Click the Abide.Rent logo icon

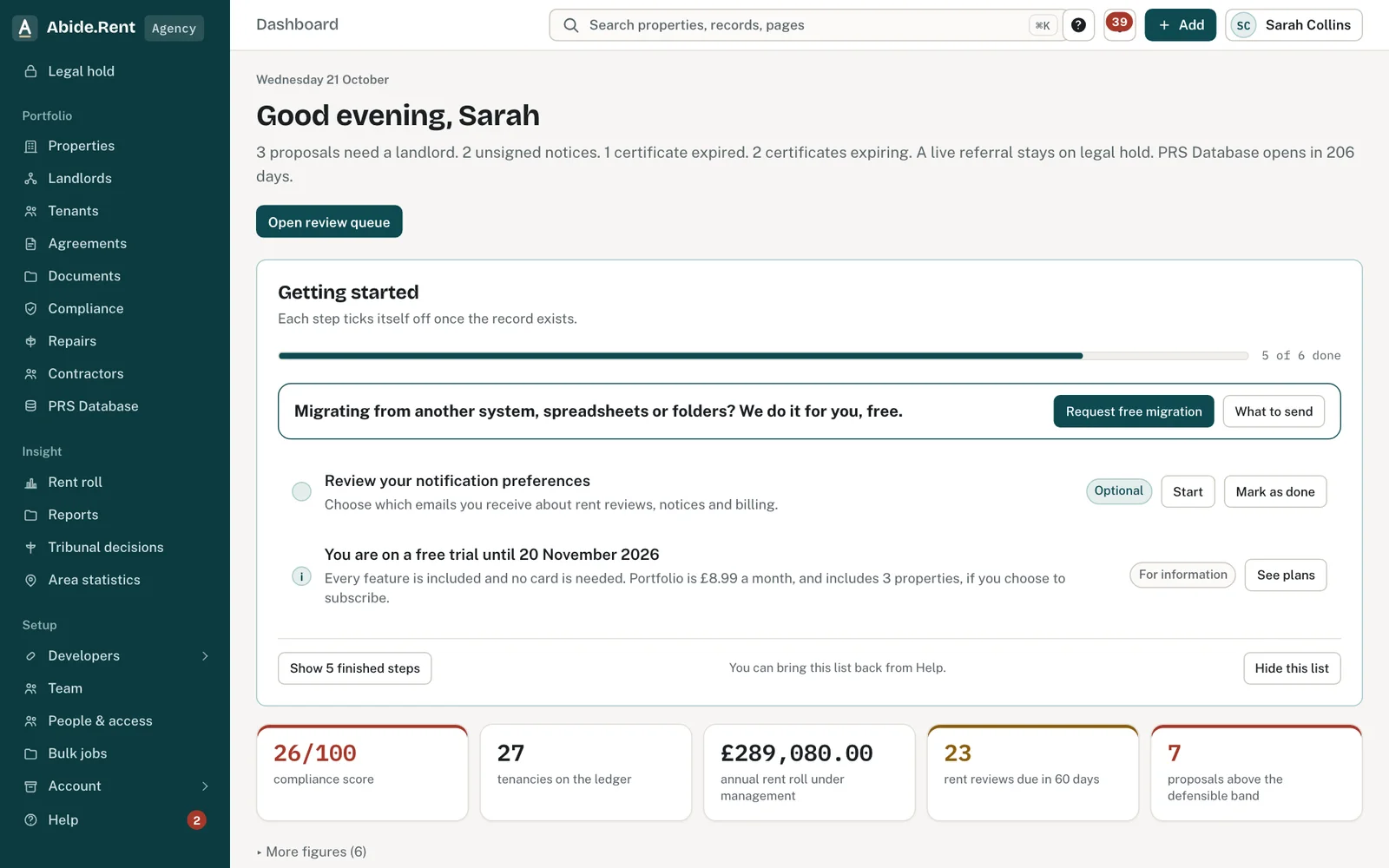click(x=25, y=28)
